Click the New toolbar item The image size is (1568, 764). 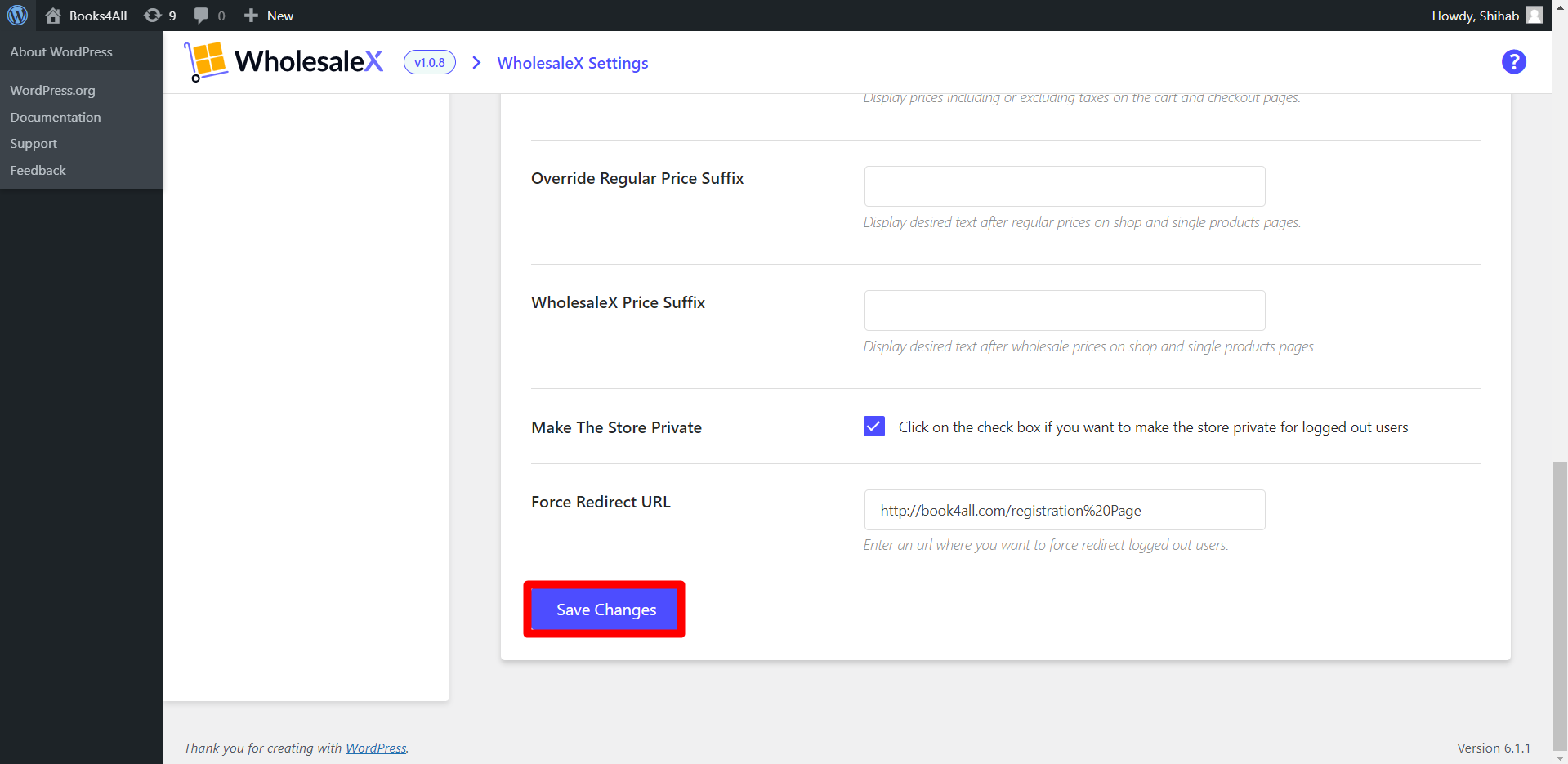tap(268, 16)
